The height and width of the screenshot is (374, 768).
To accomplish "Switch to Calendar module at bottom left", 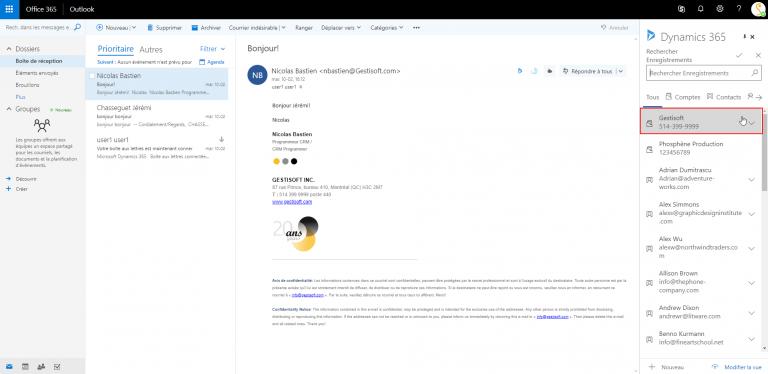I will pyautogui.click(x=25, y=366).
